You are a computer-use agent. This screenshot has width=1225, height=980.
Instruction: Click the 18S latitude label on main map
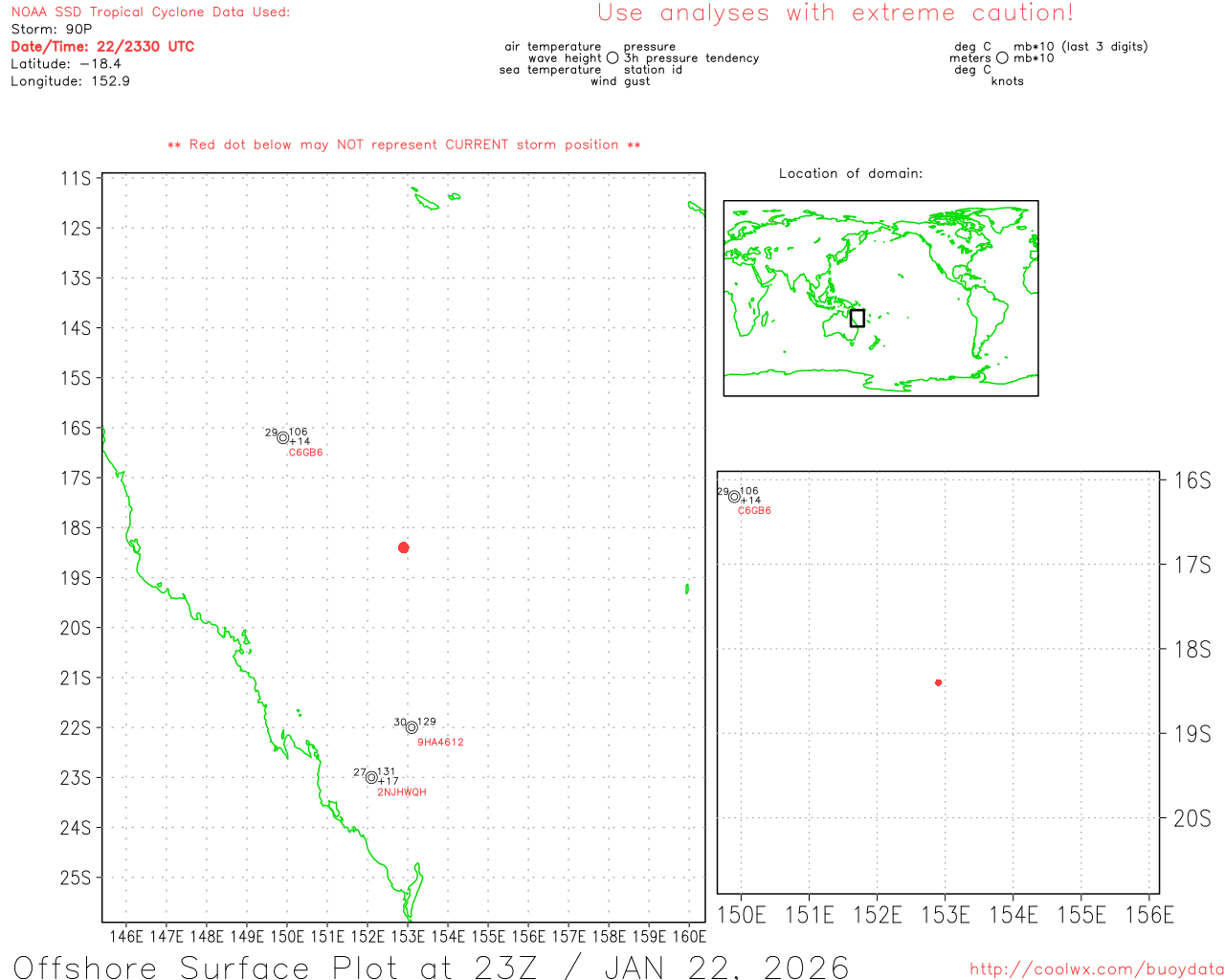coord(76,528)
